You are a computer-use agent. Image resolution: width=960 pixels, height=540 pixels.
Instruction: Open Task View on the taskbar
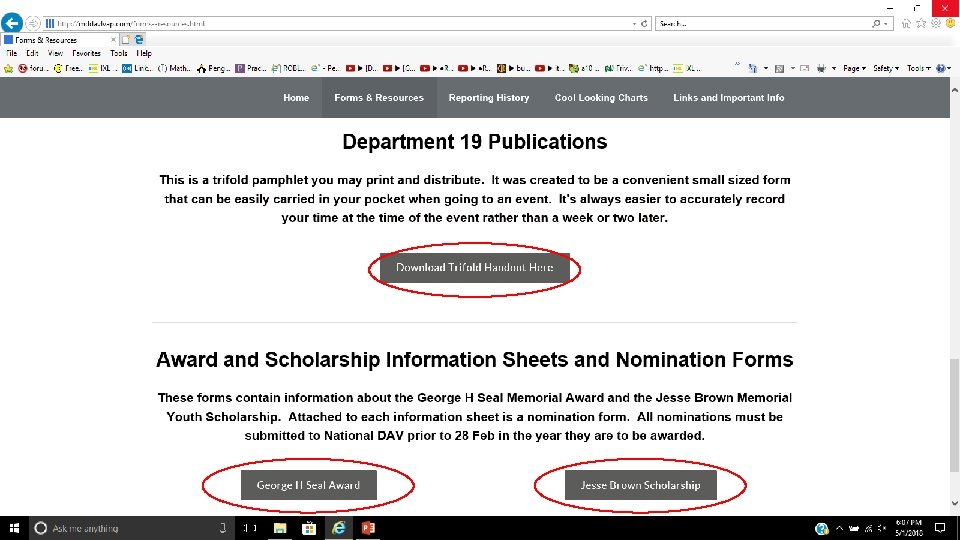(250, 528)
